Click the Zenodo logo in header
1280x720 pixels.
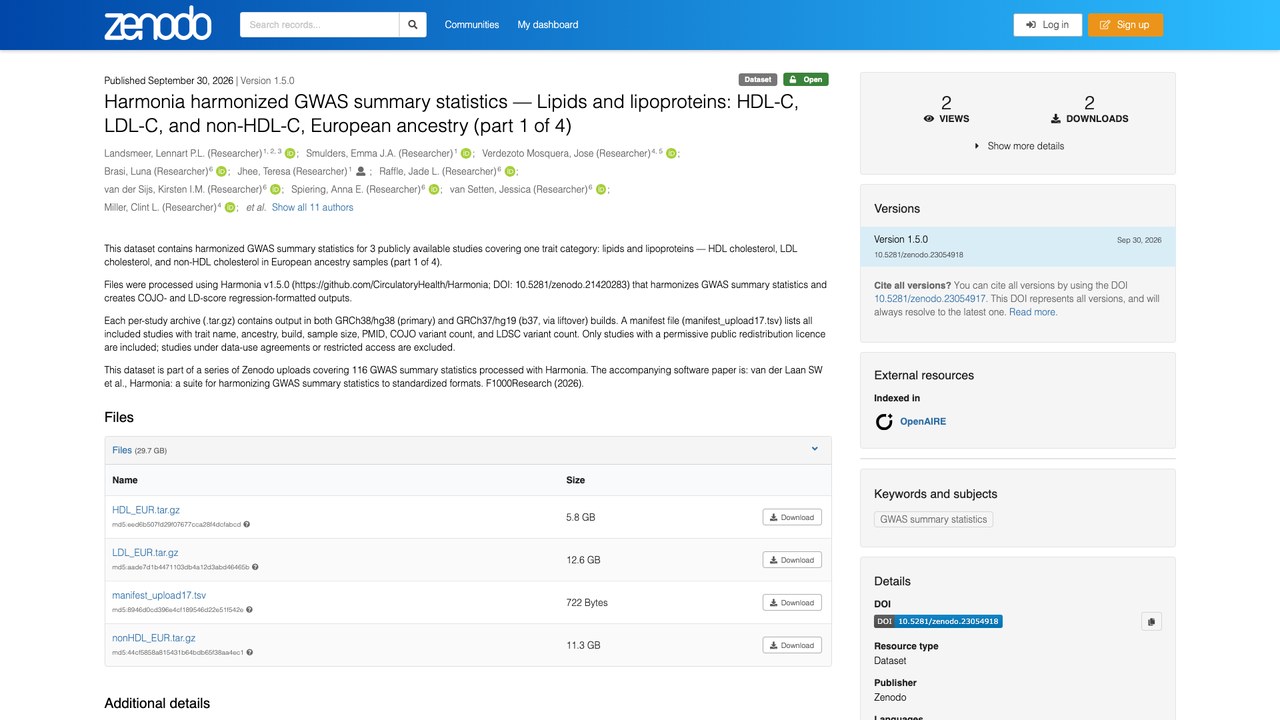click(158, 24)
